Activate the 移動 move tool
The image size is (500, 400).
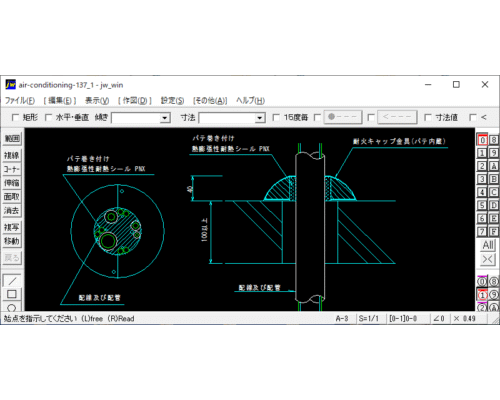[x=12, y=241]
